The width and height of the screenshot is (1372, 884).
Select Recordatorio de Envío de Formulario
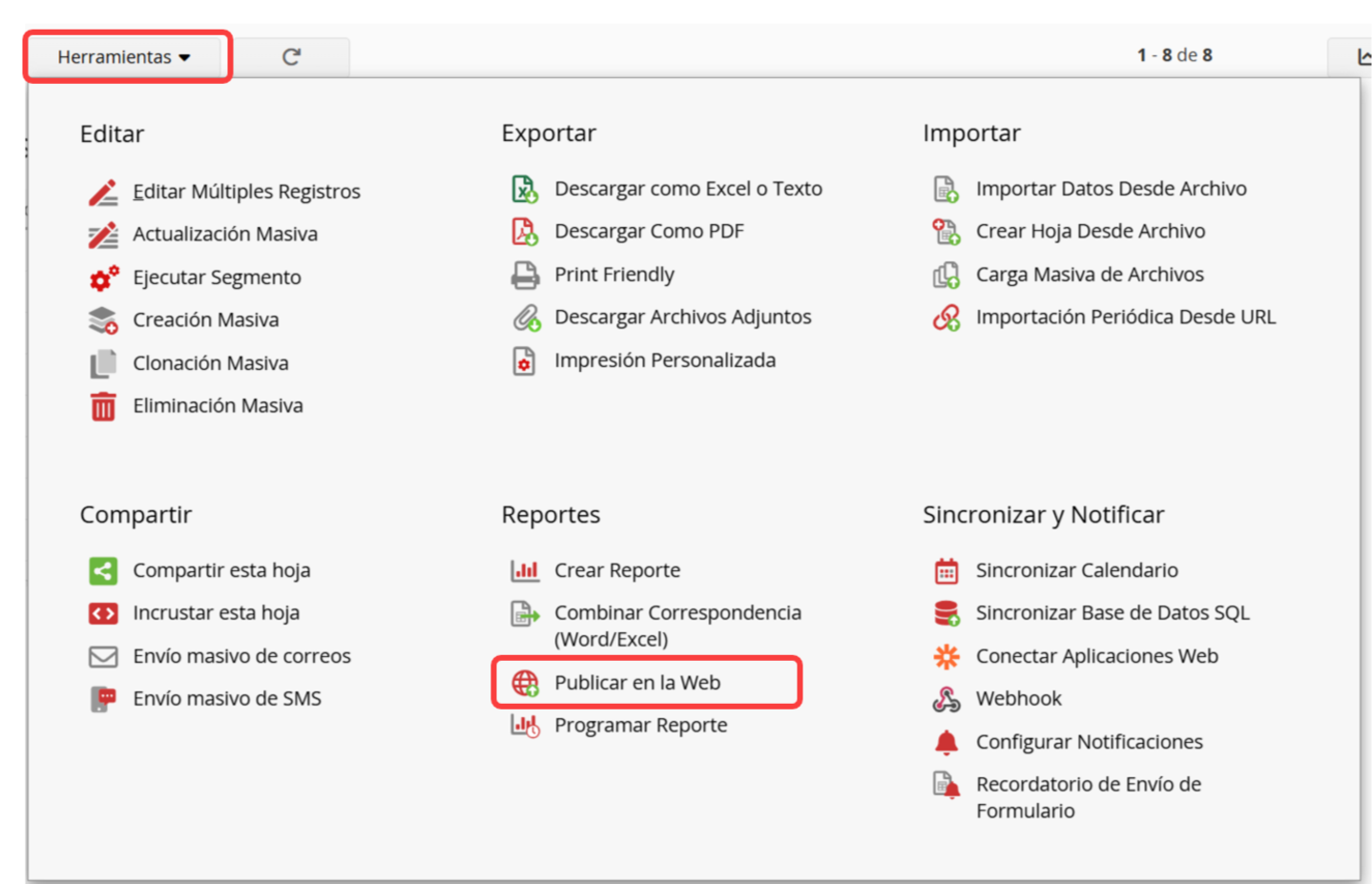1088,798
